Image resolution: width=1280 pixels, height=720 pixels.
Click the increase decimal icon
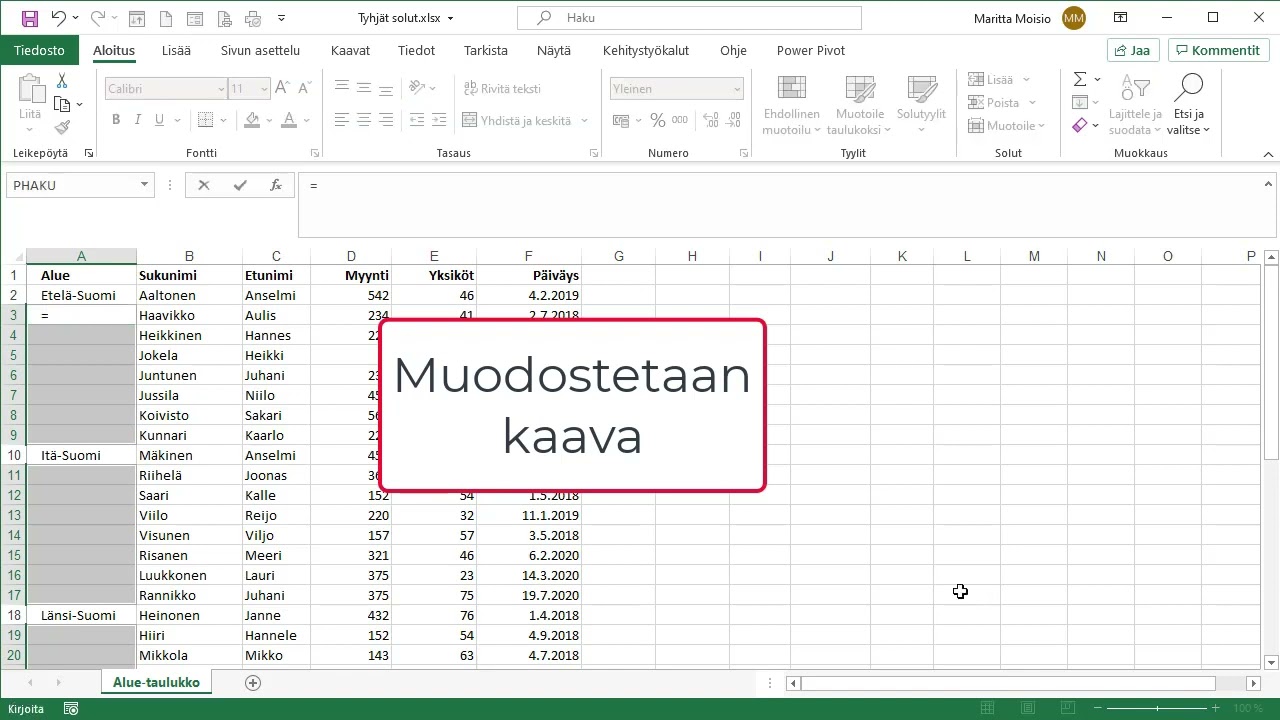710,120
